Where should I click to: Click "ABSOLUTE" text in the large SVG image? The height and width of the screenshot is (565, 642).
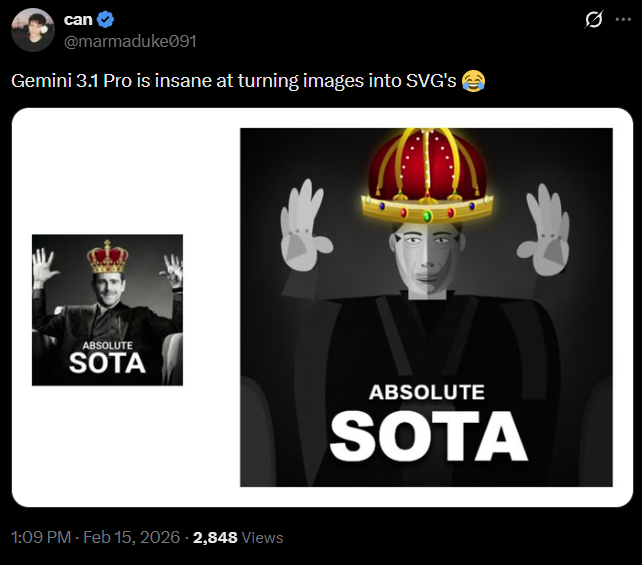[x=426, y=392]
